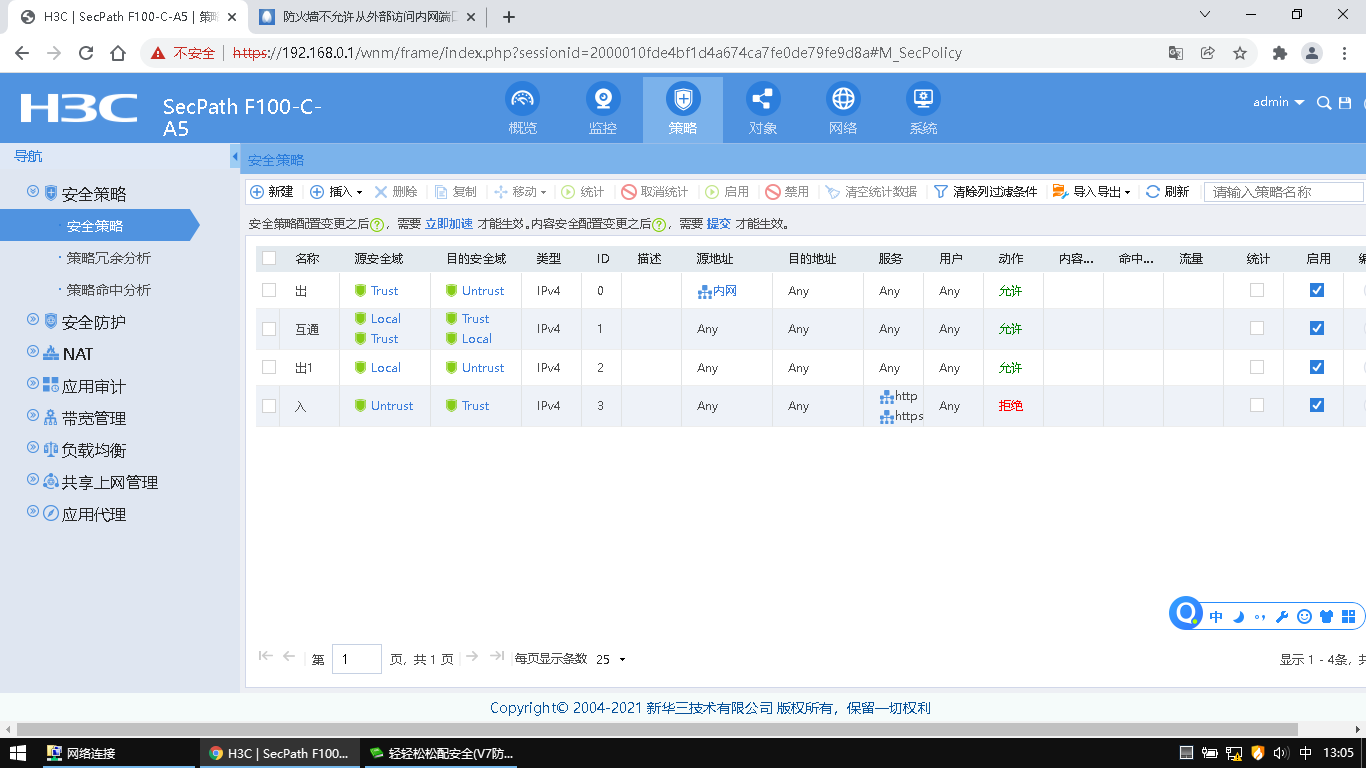Screen dimensions: 1366x768
Task: Select the 对象 objects icon
Action: tap(763, 100)
